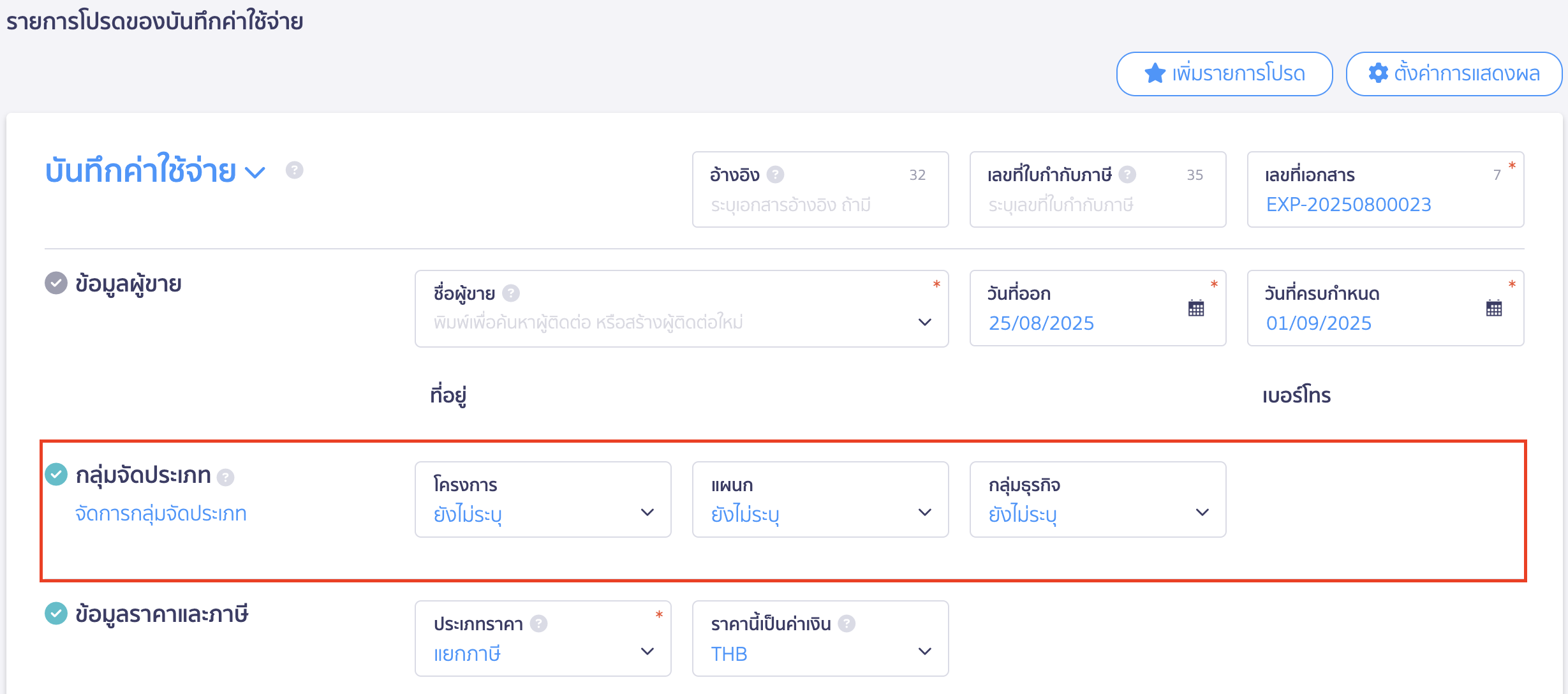Viewport: 1568px width, 694px height.
Task: Open the currency dropdown showing THB
Action: click(820, 639)
